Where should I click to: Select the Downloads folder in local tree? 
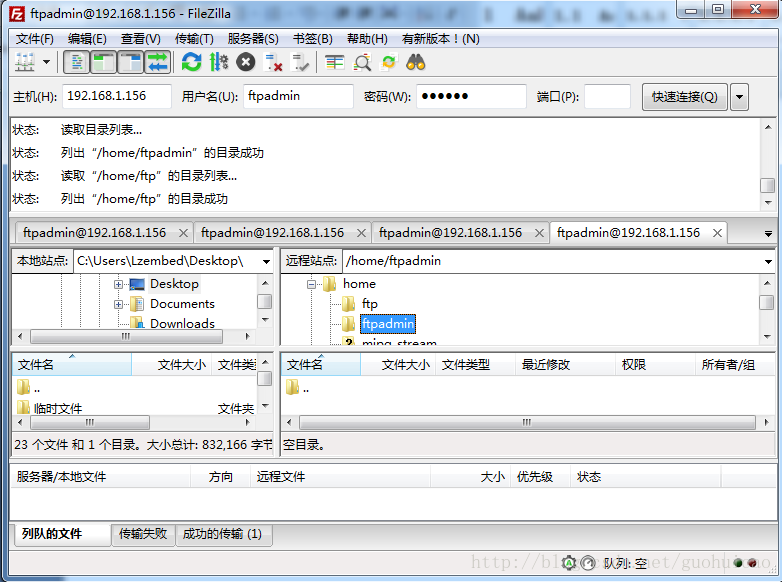tap(182, 323)
